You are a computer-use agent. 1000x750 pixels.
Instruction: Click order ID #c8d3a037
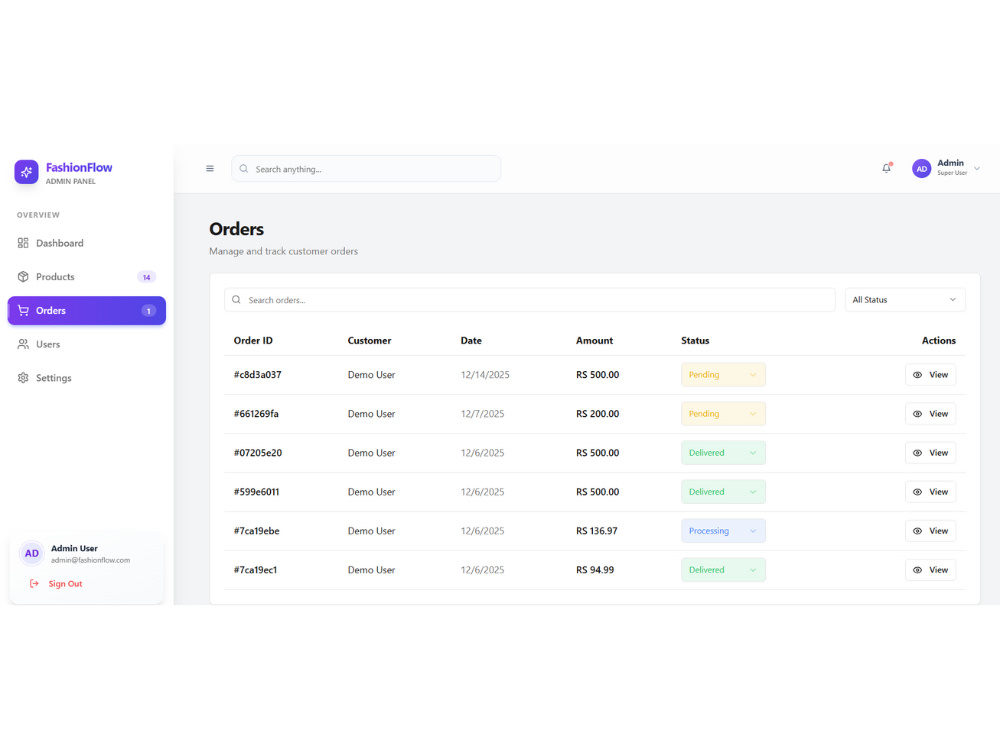point(258,375)
